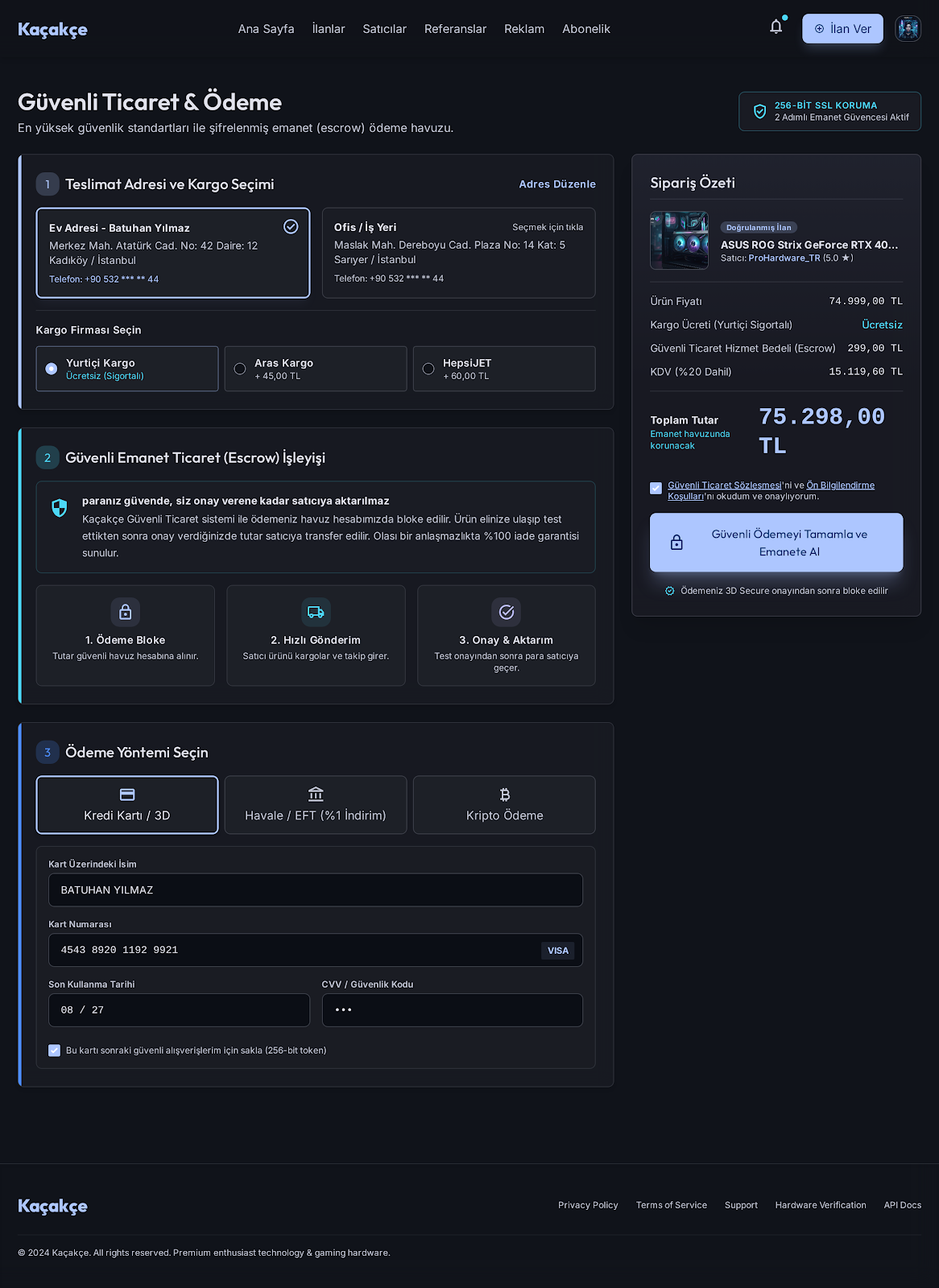The image size is (939, 1288).
Task: Open the Support footer link
Action: (x=741, y=1205)
